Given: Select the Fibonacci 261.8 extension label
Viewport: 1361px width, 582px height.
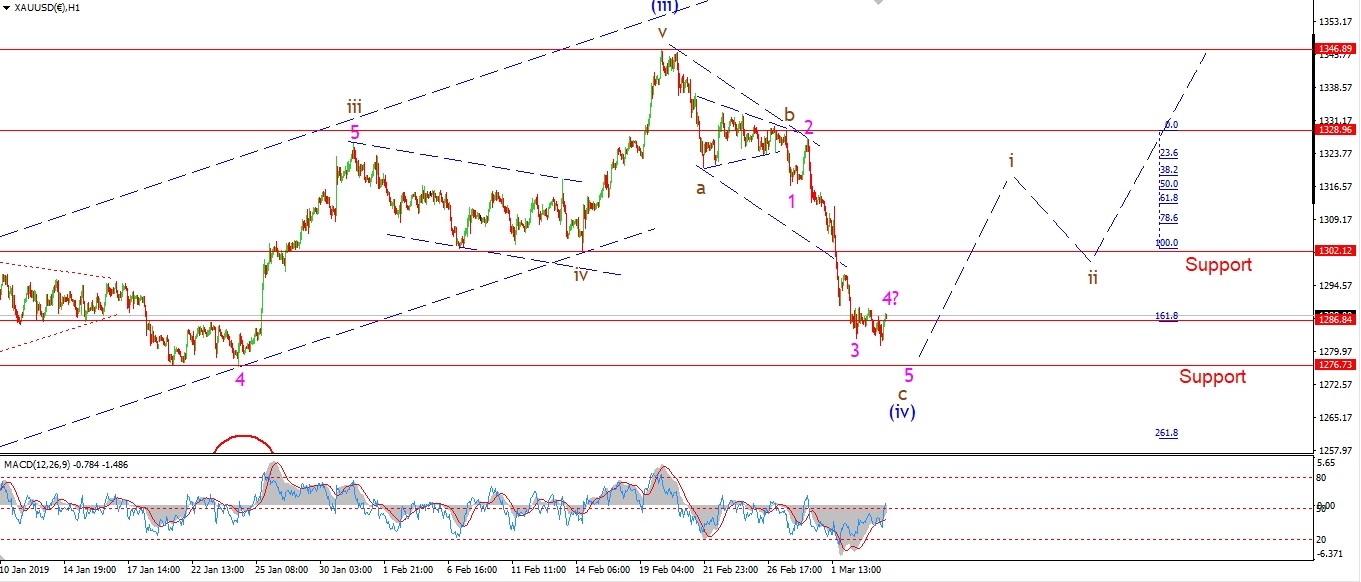Looking at the screenshot, I should 1166,433.
